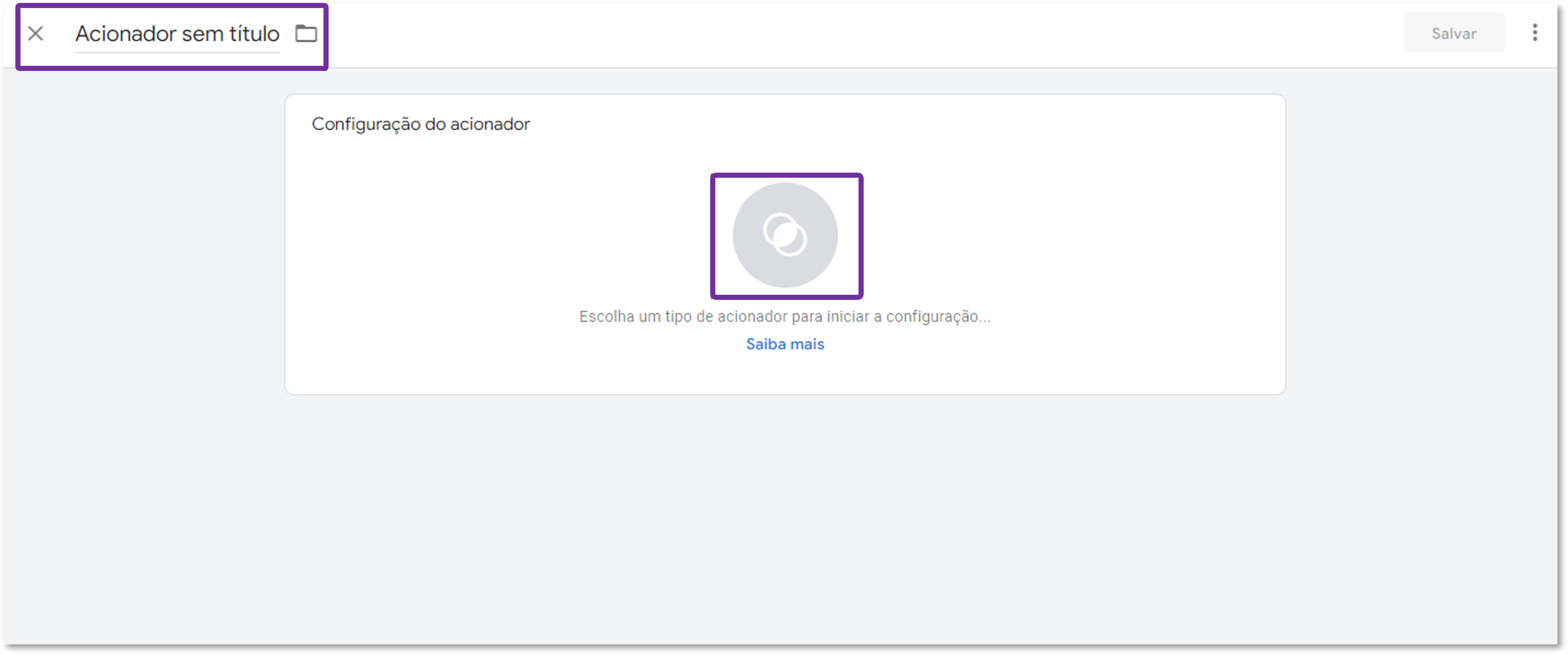This screenshot has height=655, width=1568.
Task: Rename the trigger 'Acionador sem título'
Action: click(177, 34)
